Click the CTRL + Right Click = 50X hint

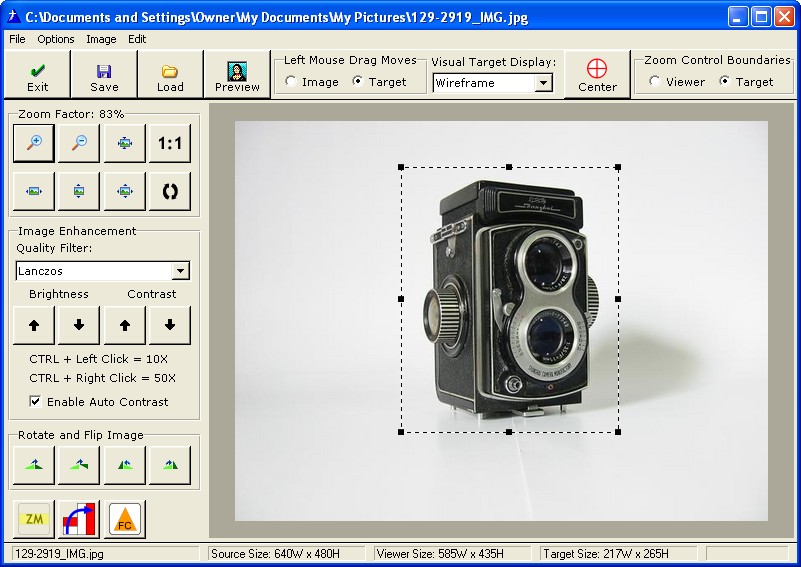pyautogui.click(x=102, y=378)
